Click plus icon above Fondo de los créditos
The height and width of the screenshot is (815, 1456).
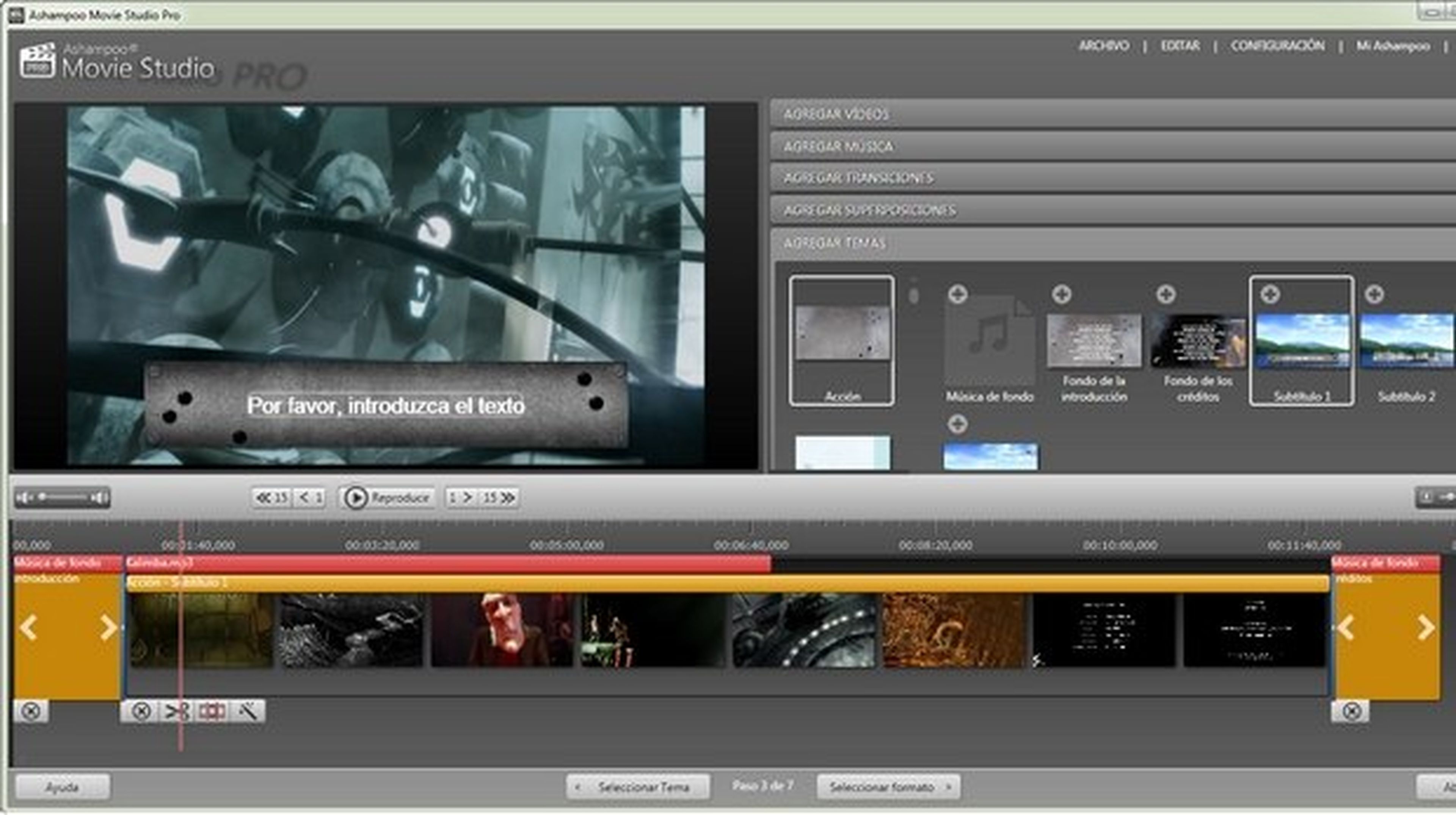(1166, 294)
